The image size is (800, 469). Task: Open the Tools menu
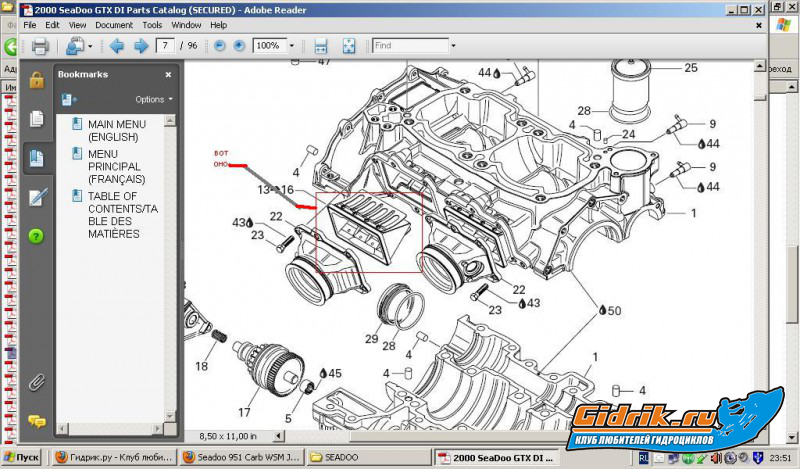152,24
